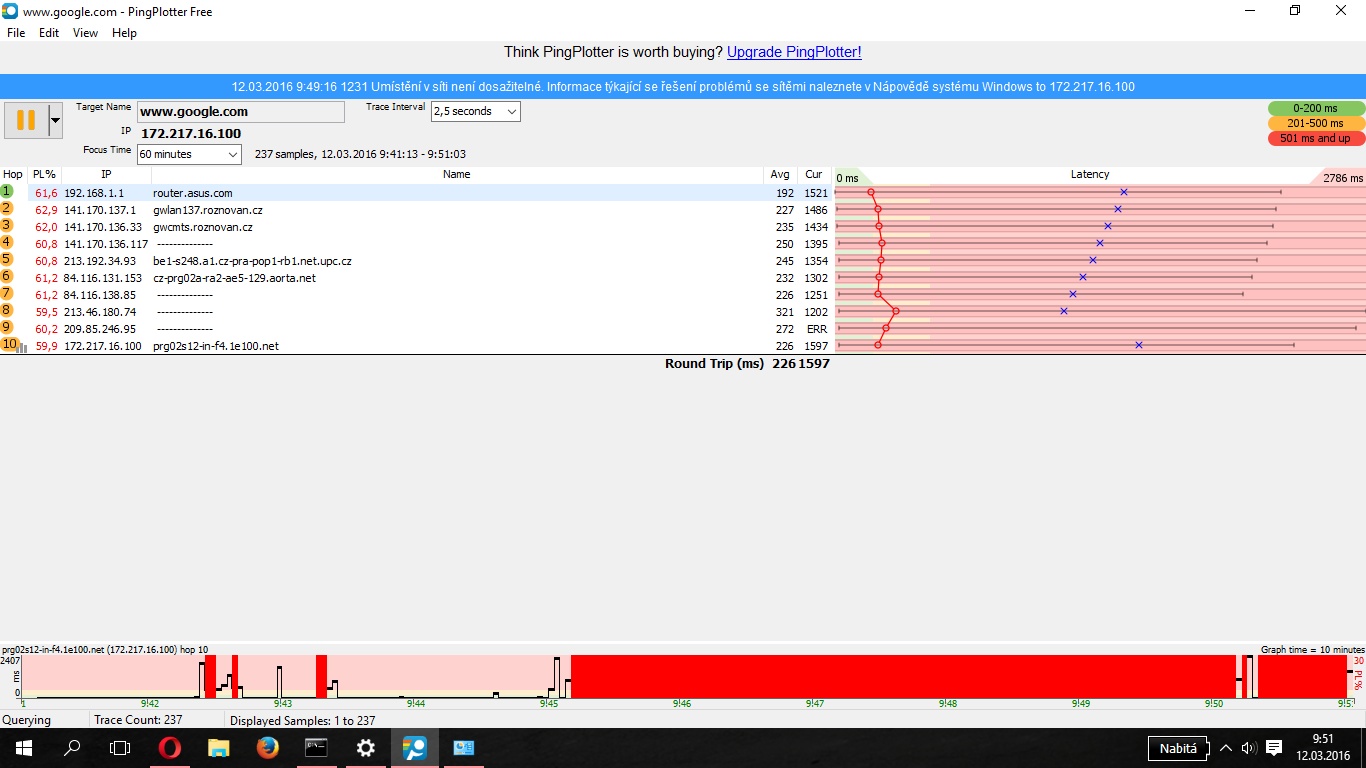Click the Target Name input field

pos(240,112)
